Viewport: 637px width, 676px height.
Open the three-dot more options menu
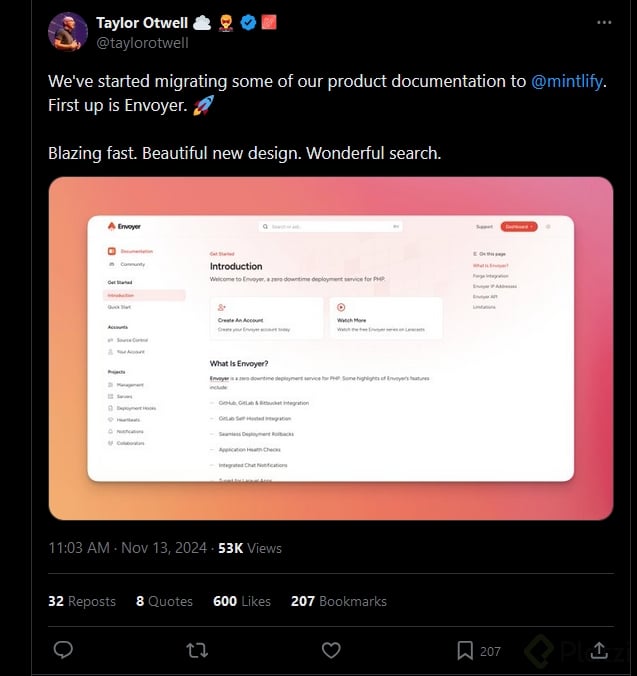[x=604, y=22]
